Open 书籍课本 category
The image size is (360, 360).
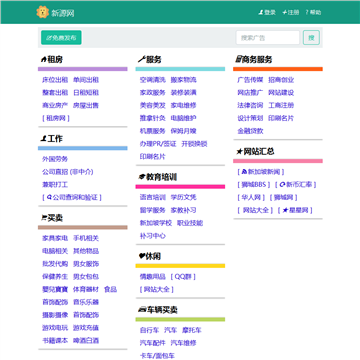click(55, 341)
